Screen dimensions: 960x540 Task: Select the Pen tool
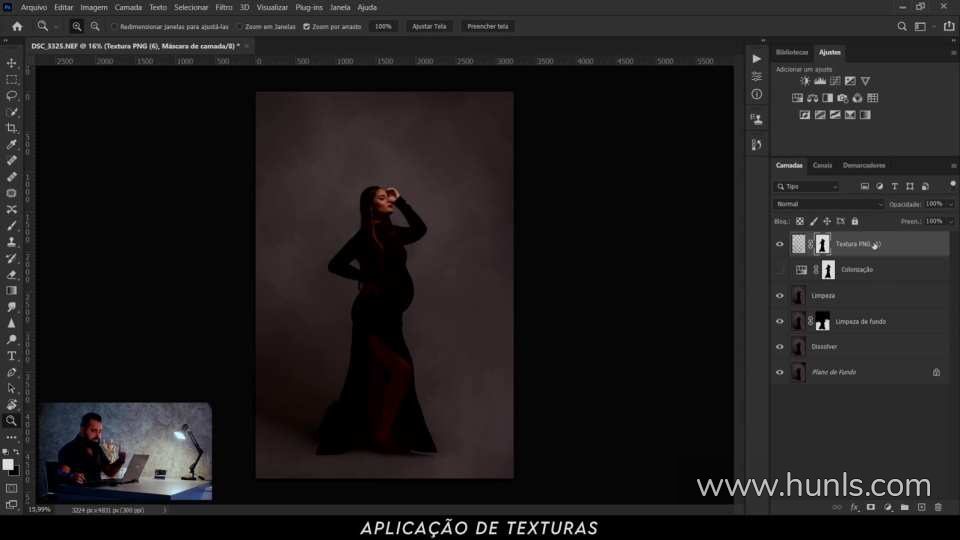(x=12, y=372)
